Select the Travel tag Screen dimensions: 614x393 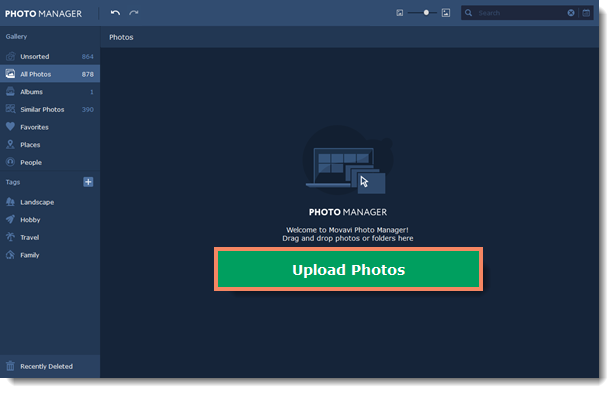coord(50,237)
